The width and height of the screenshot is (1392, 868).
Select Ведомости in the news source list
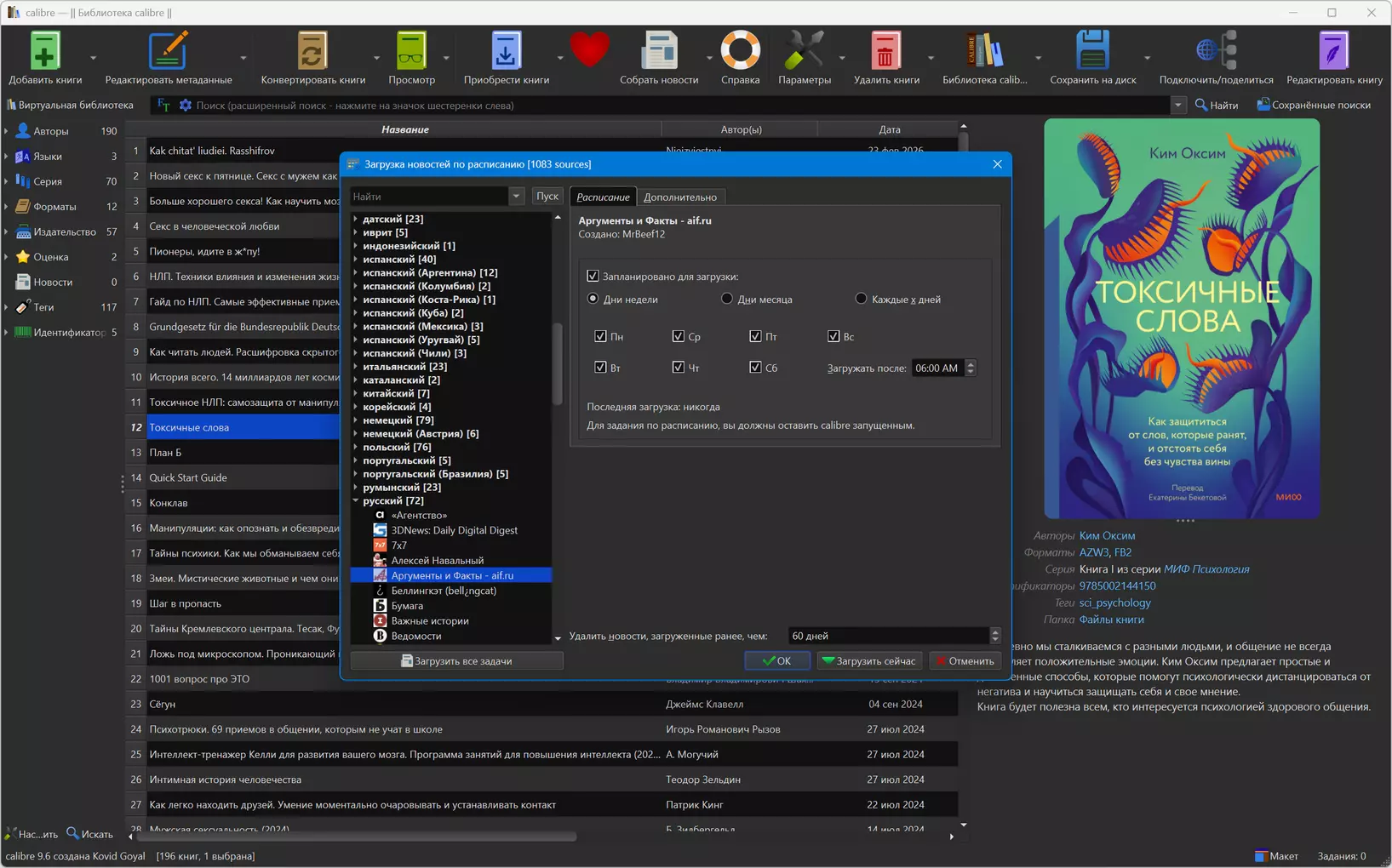click(x=415, y=636)
